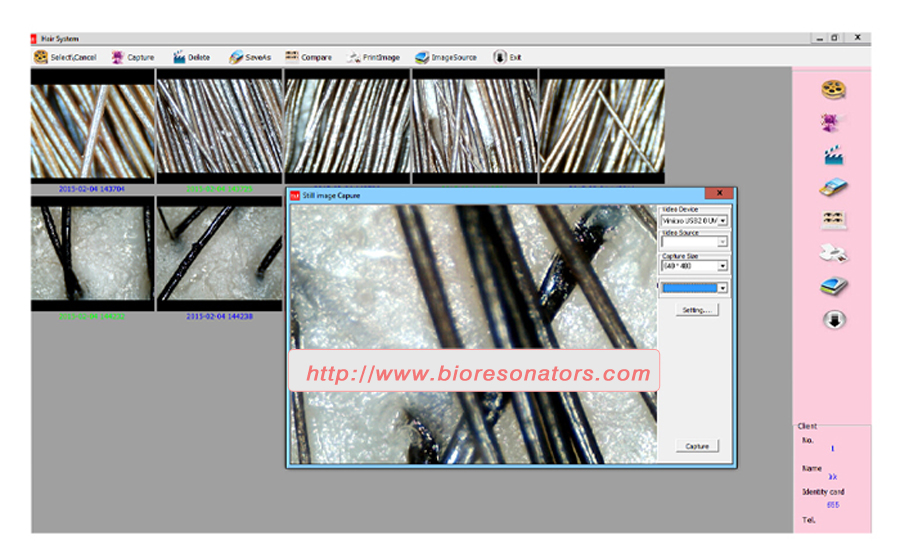
Task: Minimize the Hair System window
Action: 820,38
